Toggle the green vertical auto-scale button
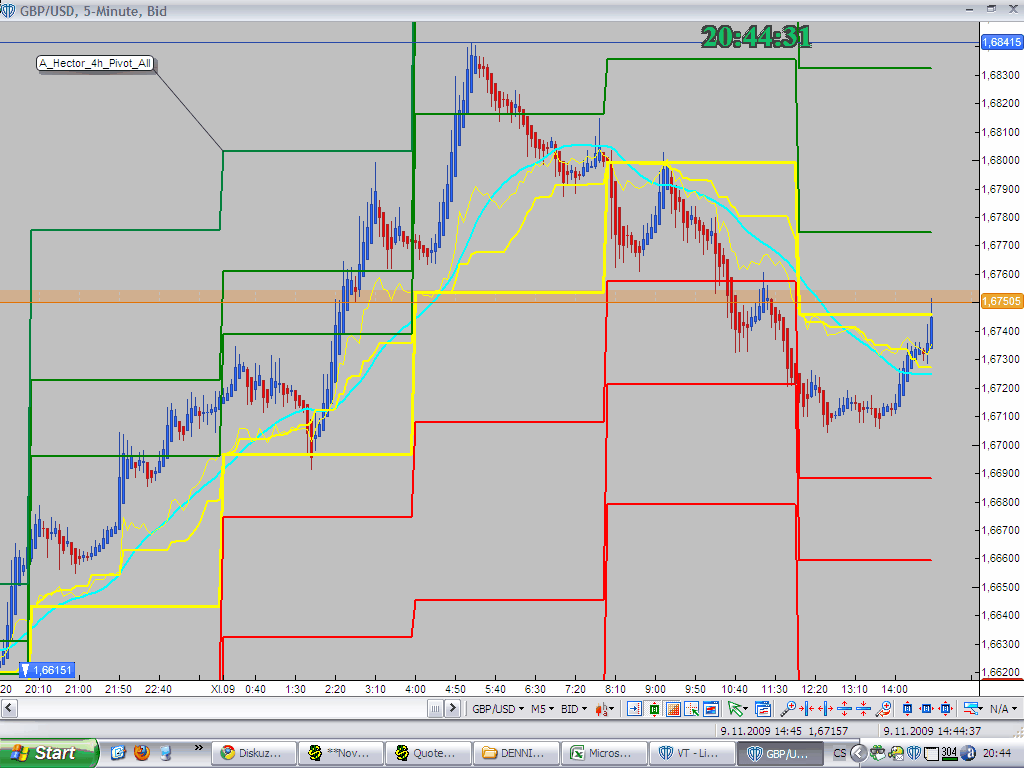The height and width of the screenshot is (768, 1024). point(654,709)
